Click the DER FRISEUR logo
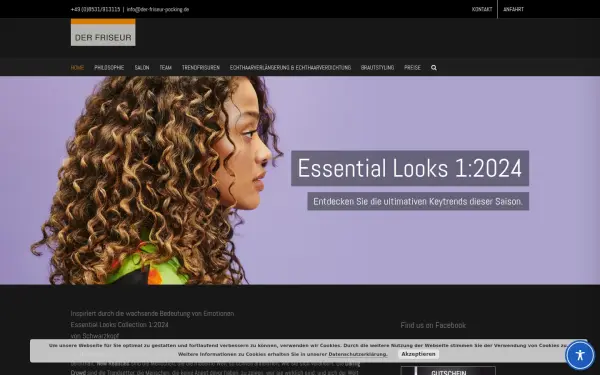 pos(103,33)
